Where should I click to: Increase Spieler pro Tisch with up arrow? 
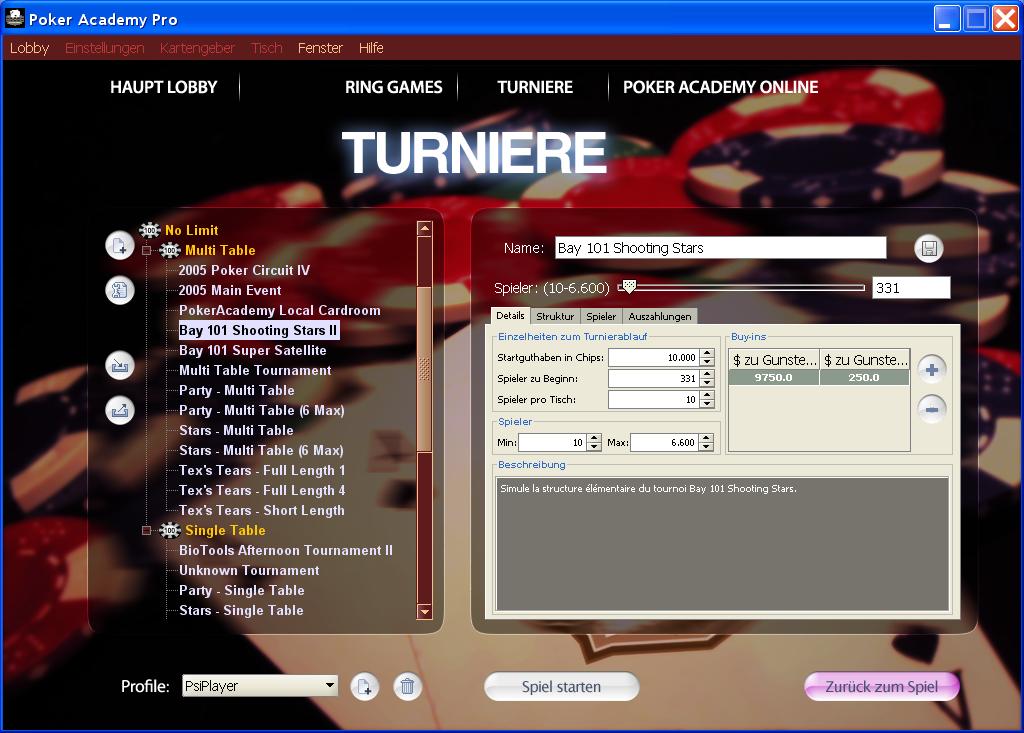[x=707, y=395]
